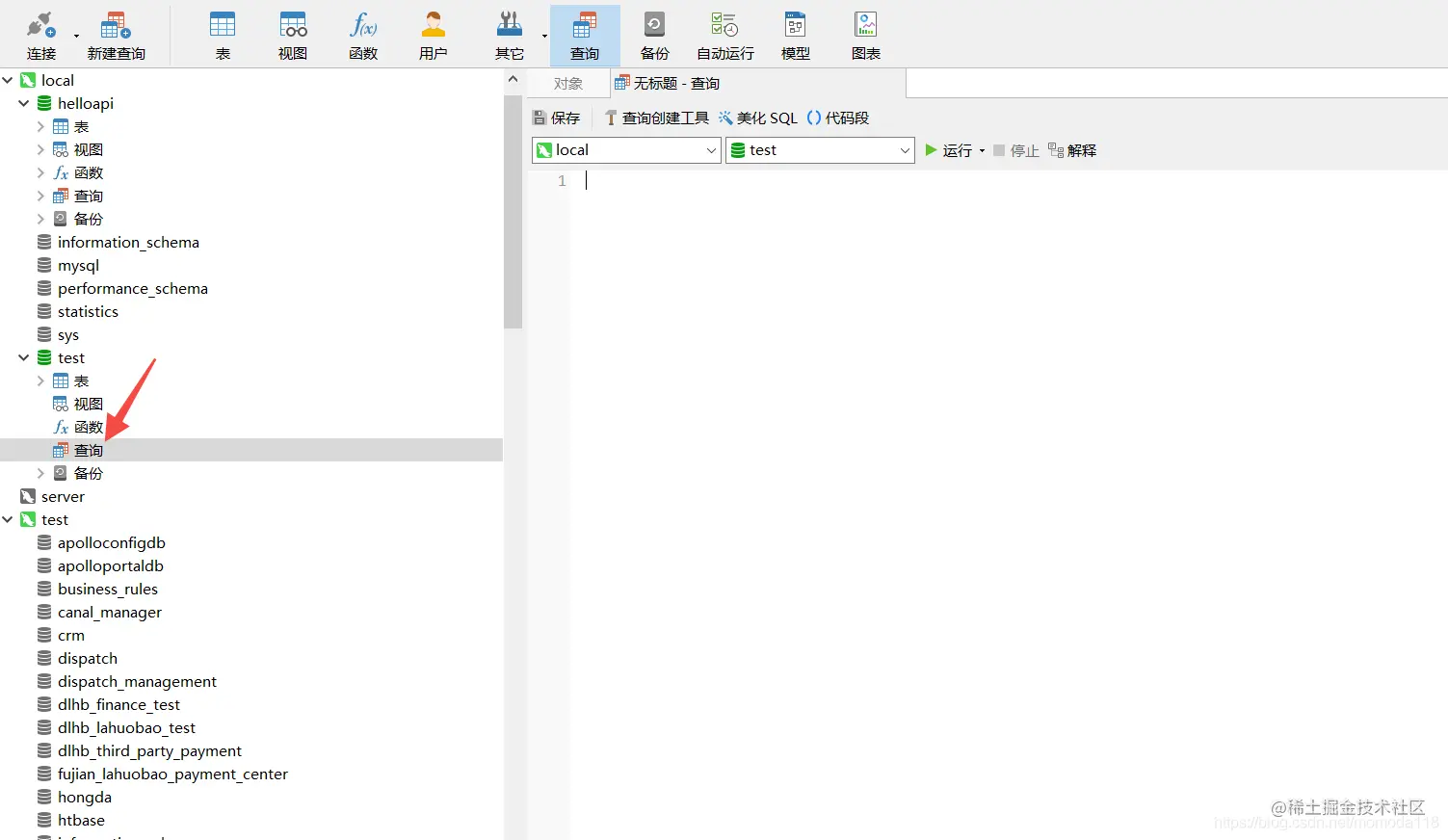Select the information_schema database
1448x840 pixels.
118,242
